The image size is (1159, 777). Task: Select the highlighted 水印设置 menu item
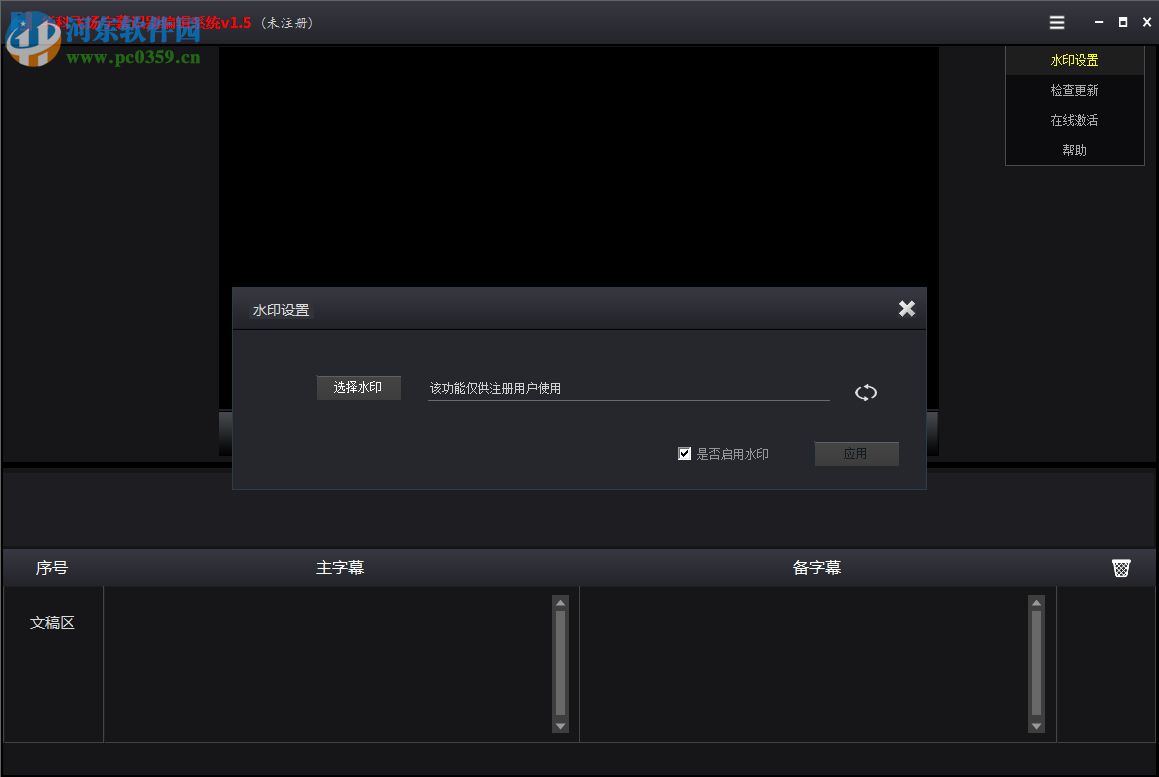pos(1074,59)
